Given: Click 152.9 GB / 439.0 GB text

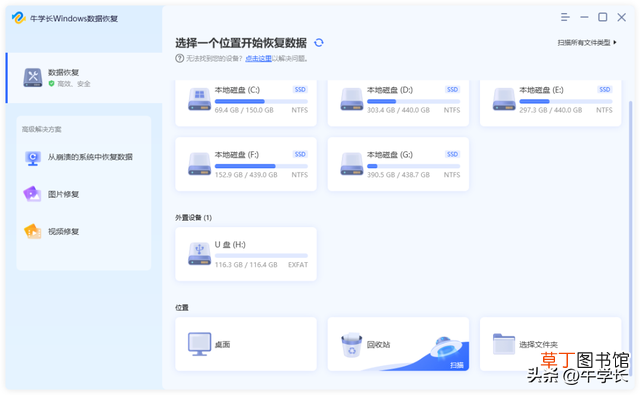Looking at the screenshot, I should (x=246, y=175).
